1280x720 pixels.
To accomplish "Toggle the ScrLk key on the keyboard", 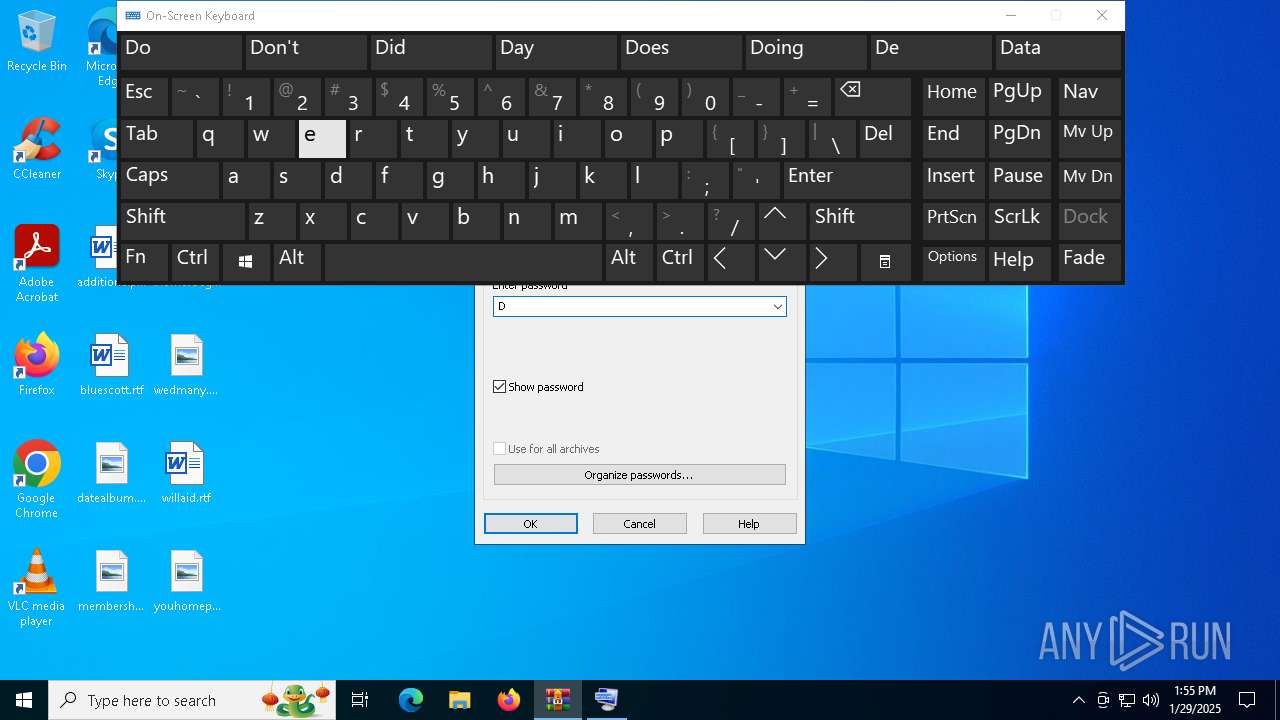I will (1019, 221).
